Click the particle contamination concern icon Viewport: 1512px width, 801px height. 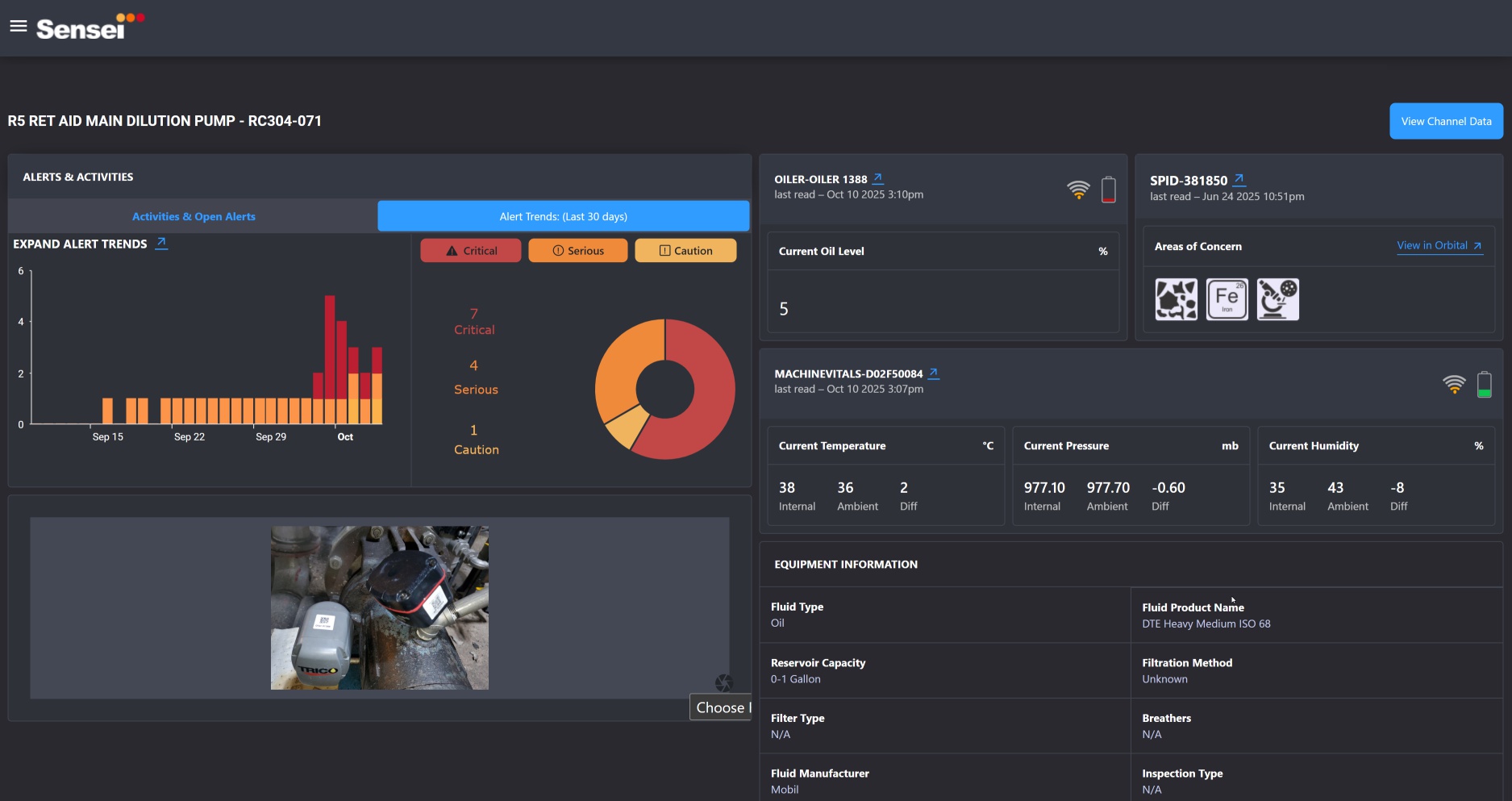1176,299
